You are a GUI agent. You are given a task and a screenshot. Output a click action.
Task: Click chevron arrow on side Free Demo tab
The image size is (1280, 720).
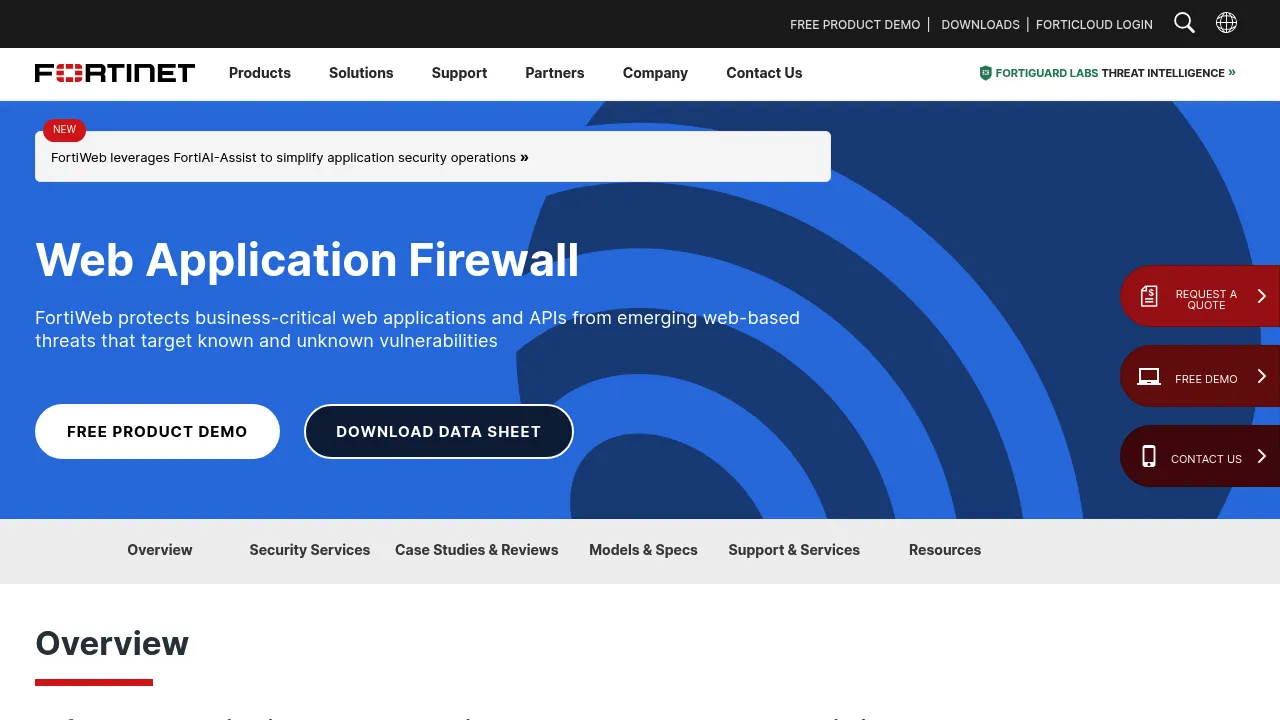click(x=1262, y=376)
